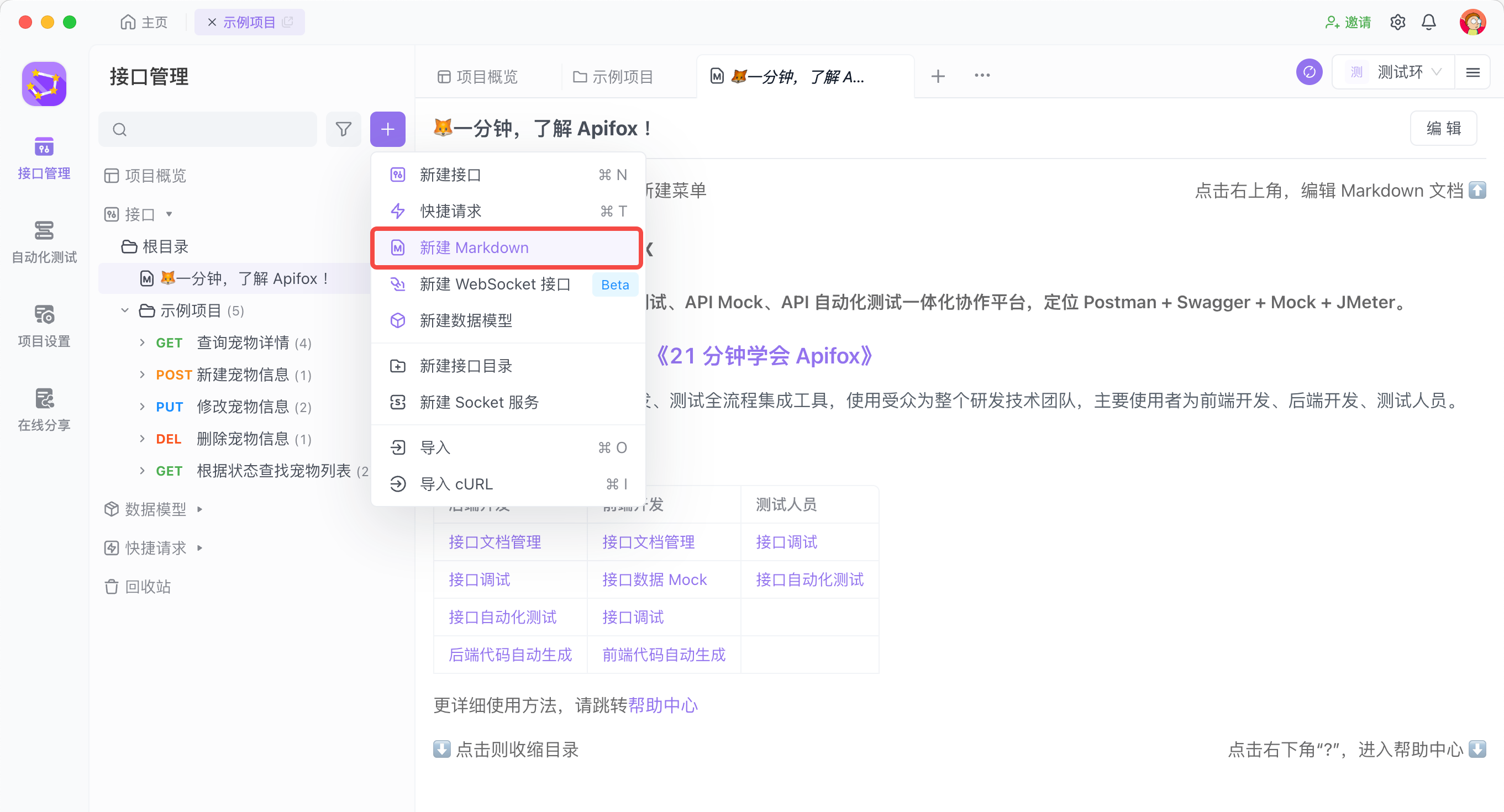This screenshot has width=1504, height=812.
Task: Expand the 数据模型 section arrow
Action: pos(199,510)
